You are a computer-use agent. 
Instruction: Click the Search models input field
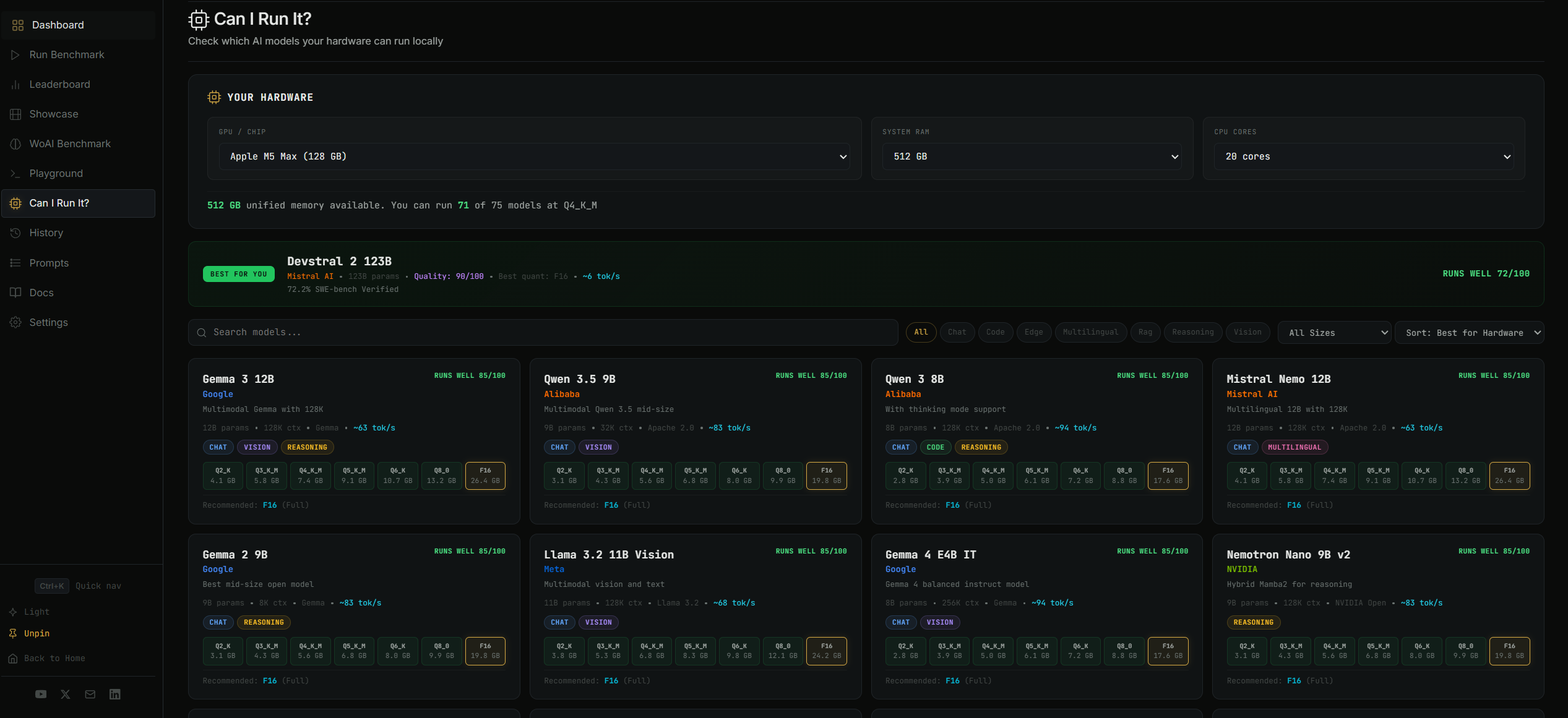543,333
